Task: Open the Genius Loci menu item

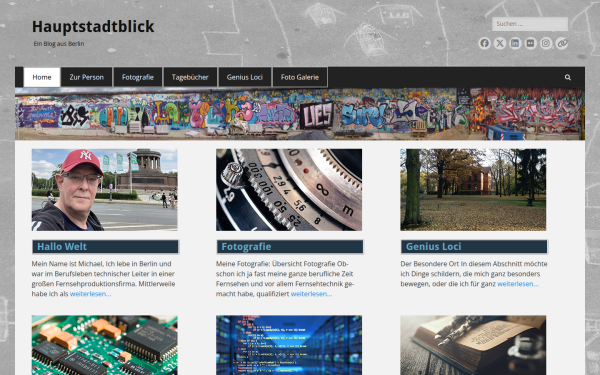Action: pyautogui.click(x=245, y=77)
